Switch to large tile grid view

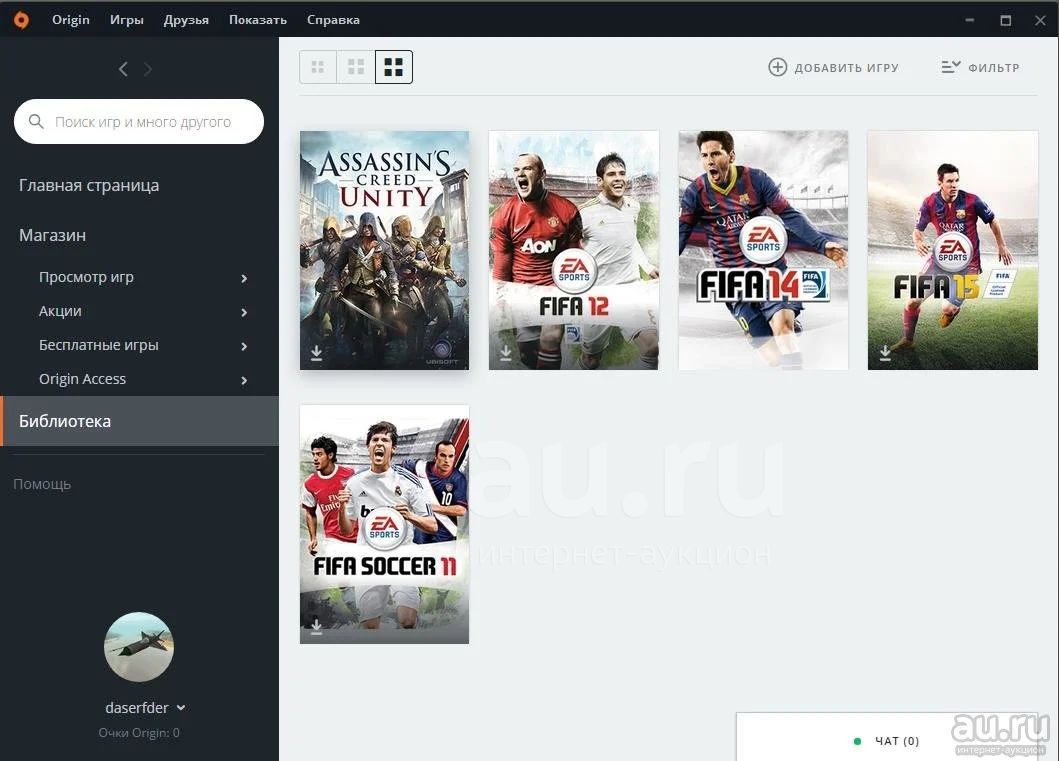[x=394, y=67]
